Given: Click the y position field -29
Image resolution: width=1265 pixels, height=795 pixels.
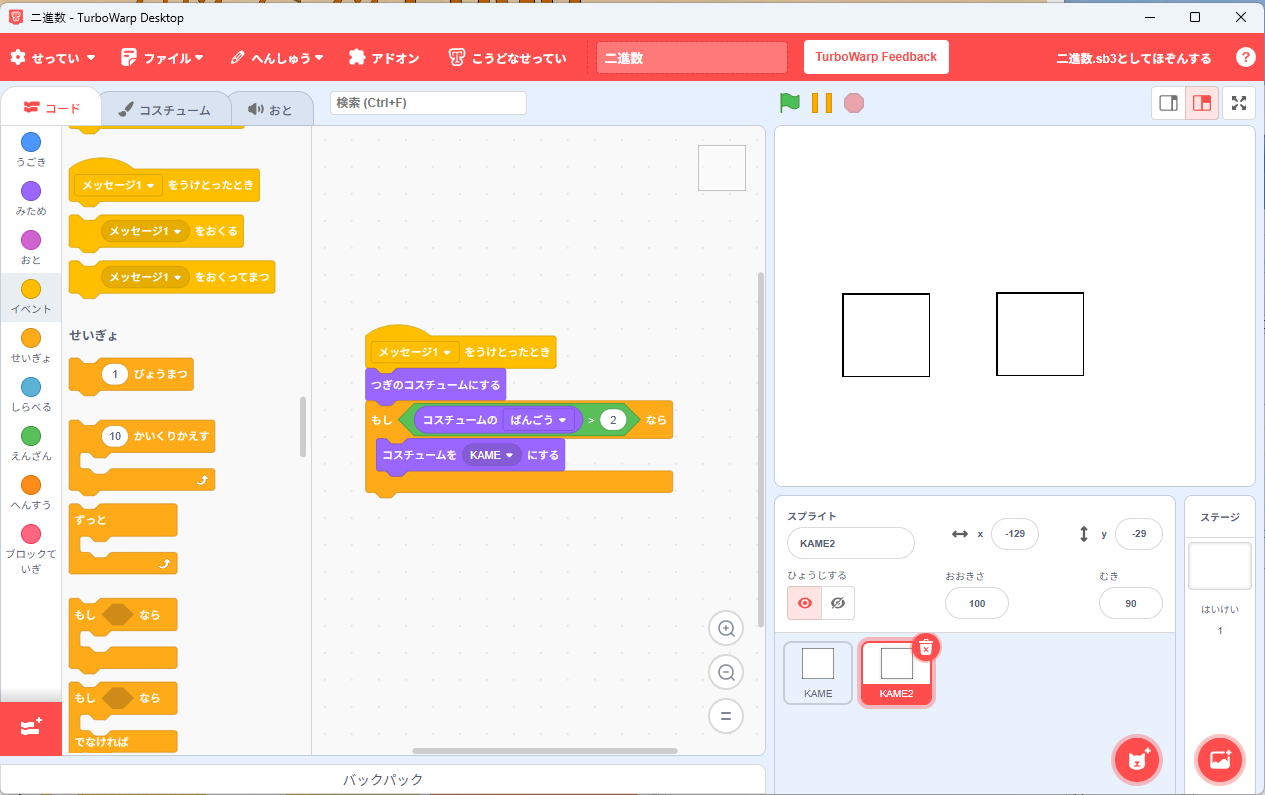Looking at the screenshot, I should (x=1139, y=534).
